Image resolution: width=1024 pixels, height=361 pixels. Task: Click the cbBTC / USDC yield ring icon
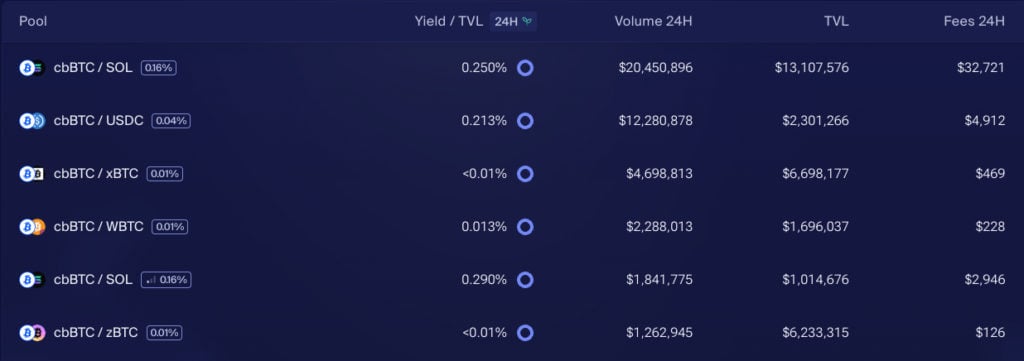[525, 121]
